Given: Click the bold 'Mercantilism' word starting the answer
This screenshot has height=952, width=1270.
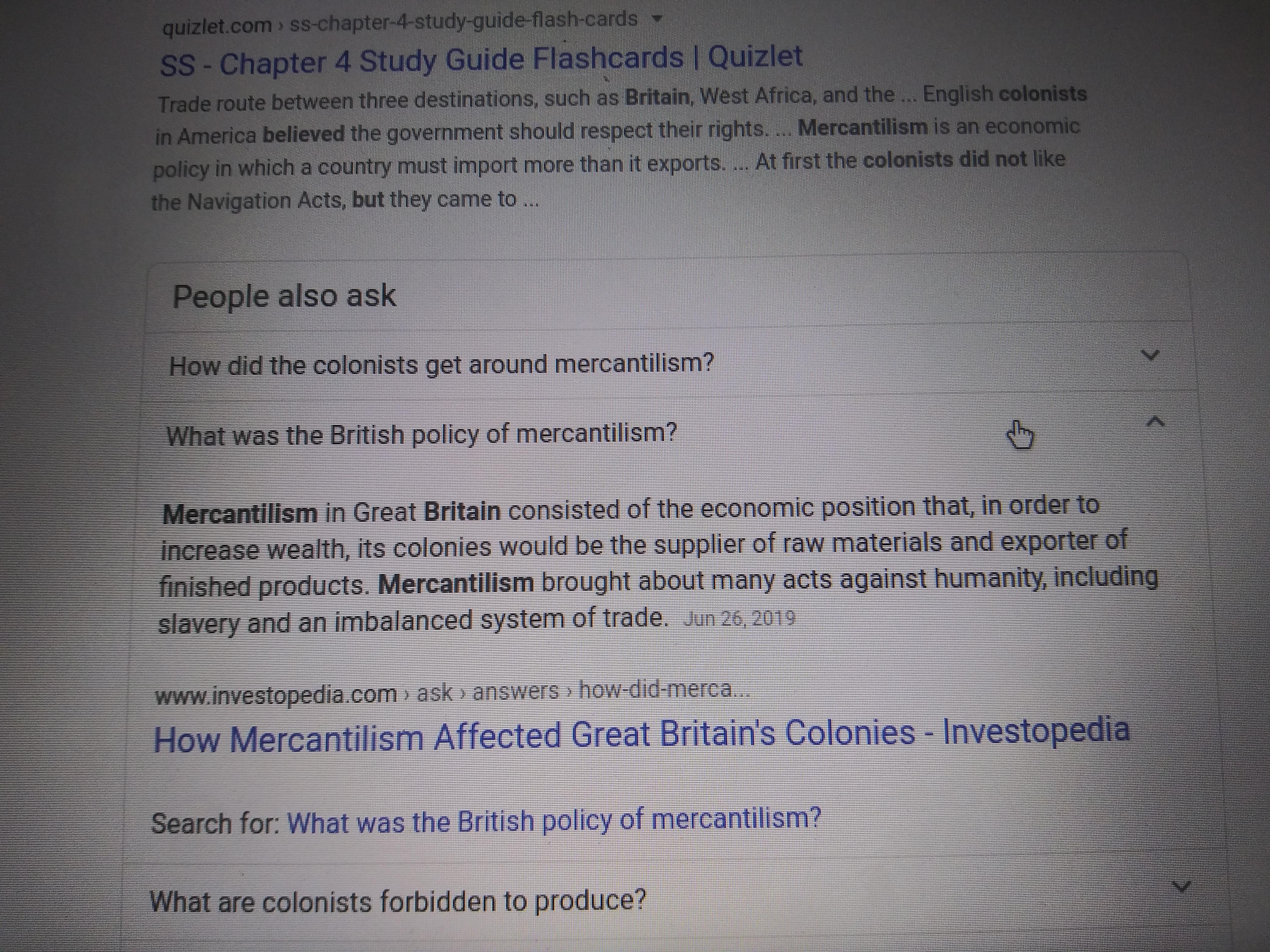Looking at the screenshot, I should [240, 513].
